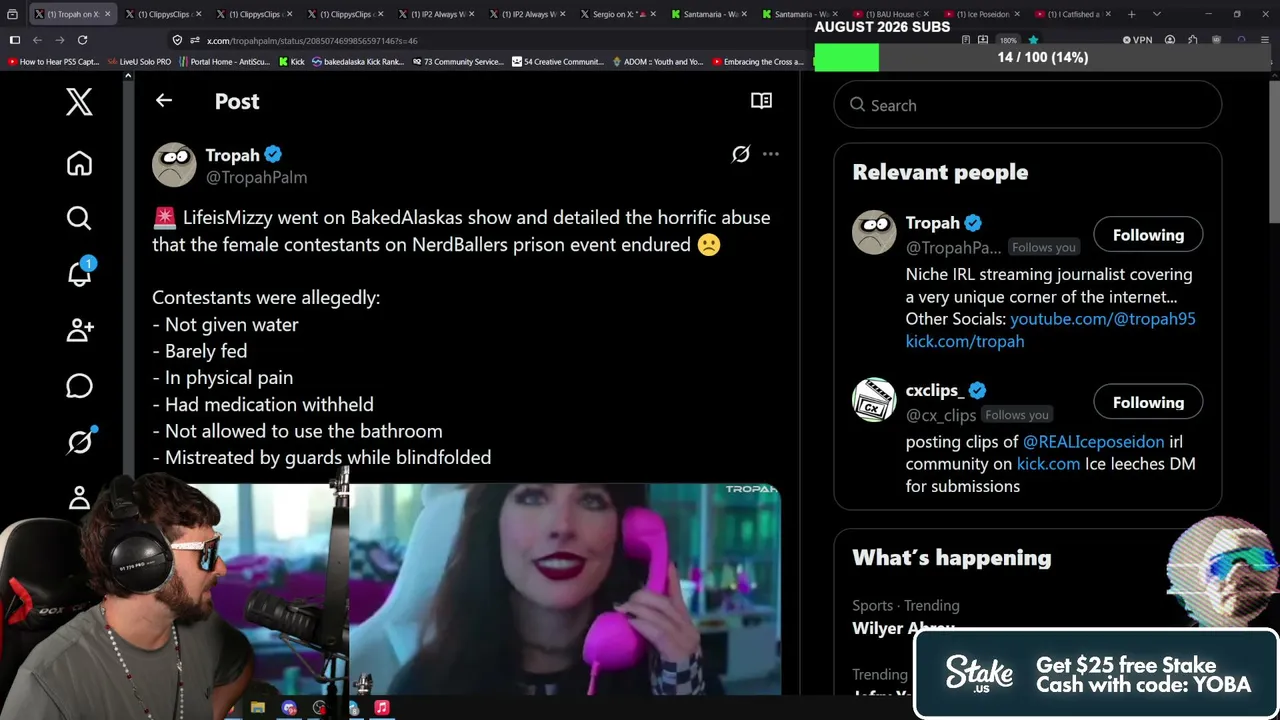
Task: Open the more options menu on the post
Action: point(770,154)
